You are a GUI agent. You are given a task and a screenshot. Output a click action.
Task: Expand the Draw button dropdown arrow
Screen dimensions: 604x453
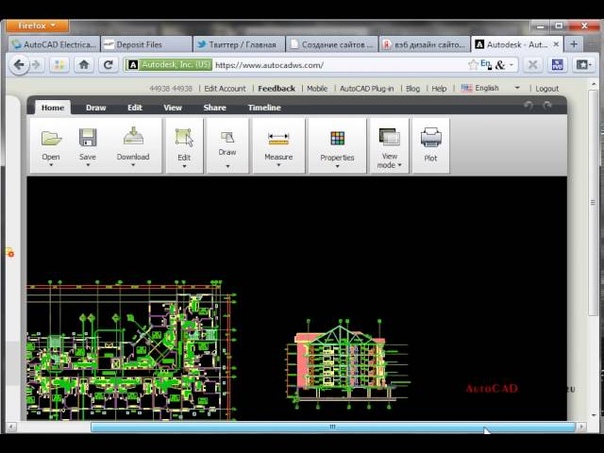228,166
